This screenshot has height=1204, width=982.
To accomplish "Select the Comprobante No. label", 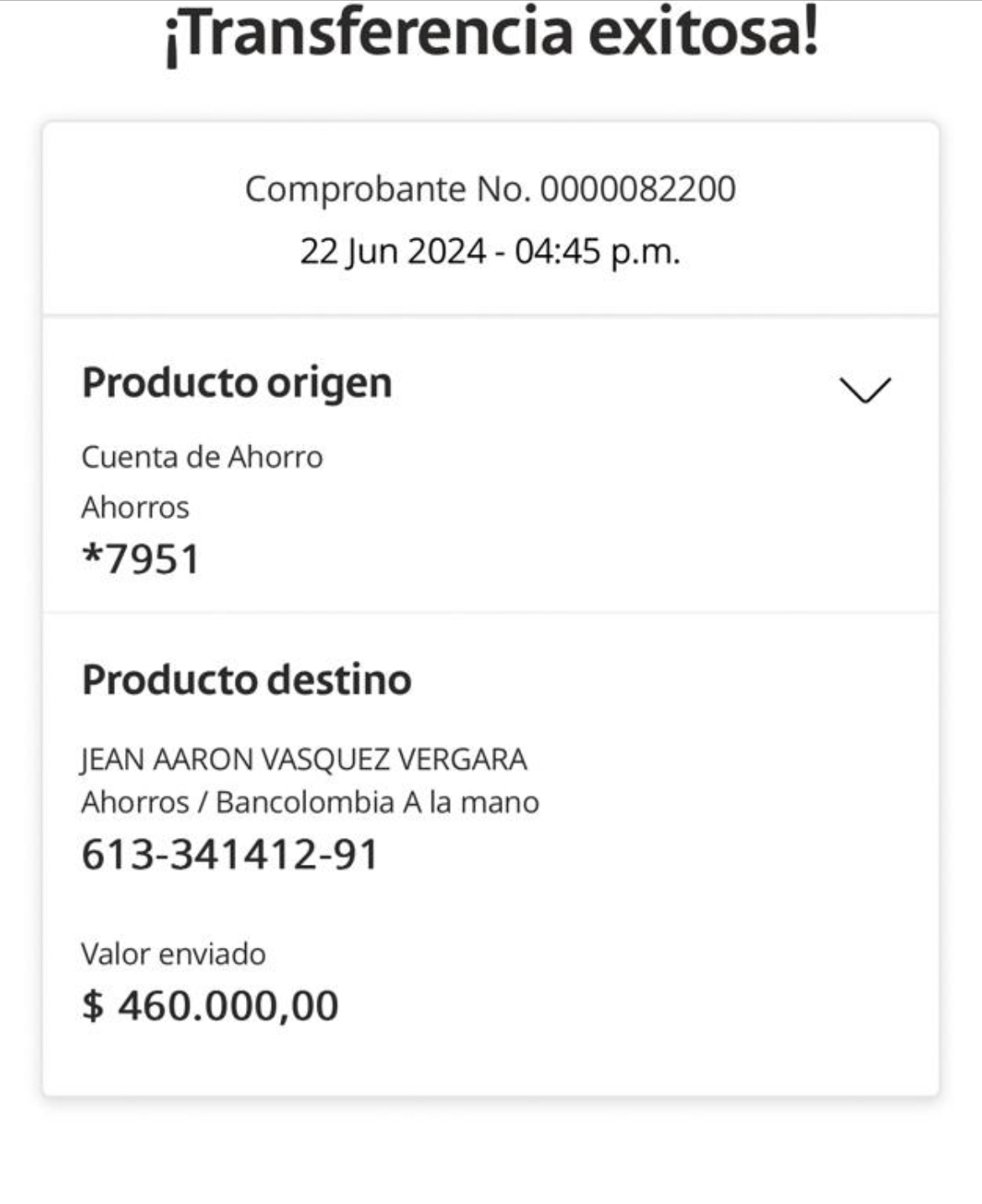I will 388,189.
